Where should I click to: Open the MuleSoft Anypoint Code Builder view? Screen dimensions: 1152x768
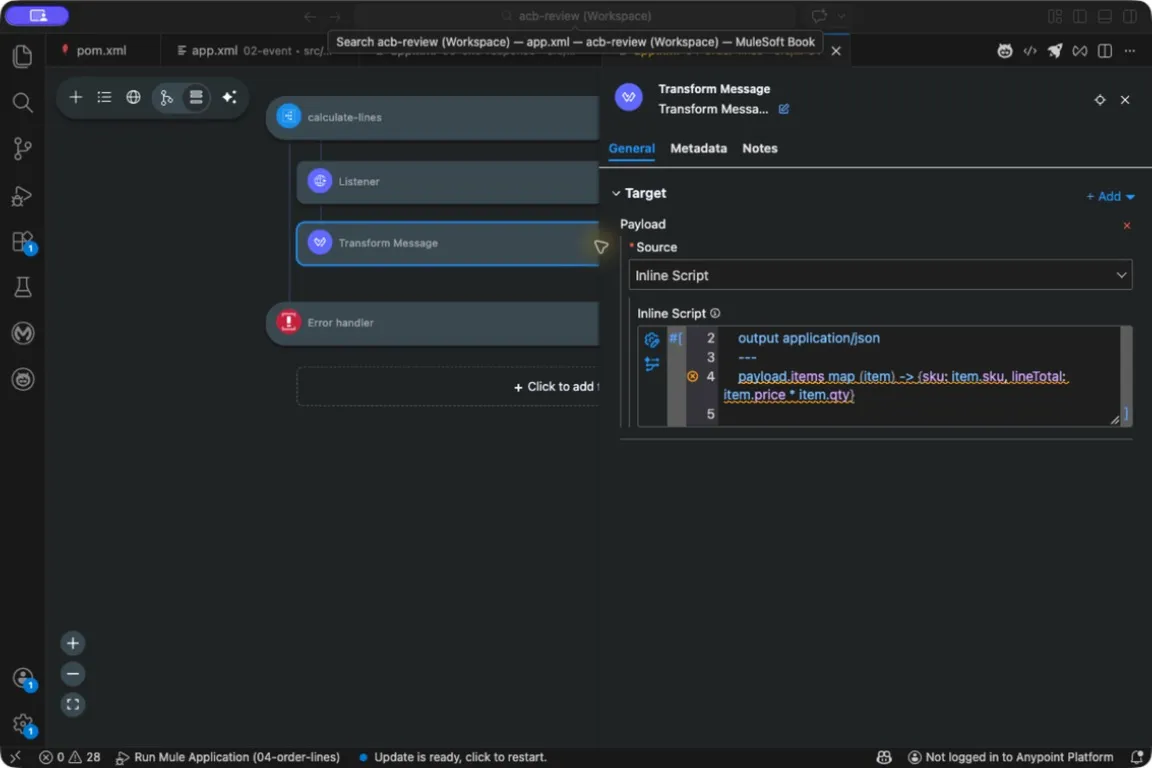coord(23,333)
